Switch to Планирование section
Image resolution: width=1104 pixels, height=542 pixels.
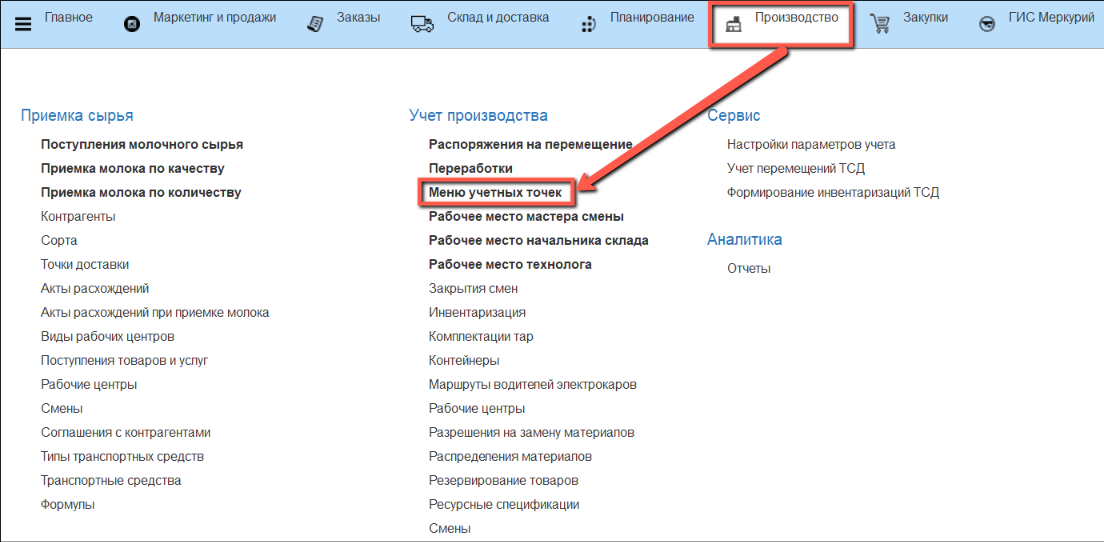[652, 18]
